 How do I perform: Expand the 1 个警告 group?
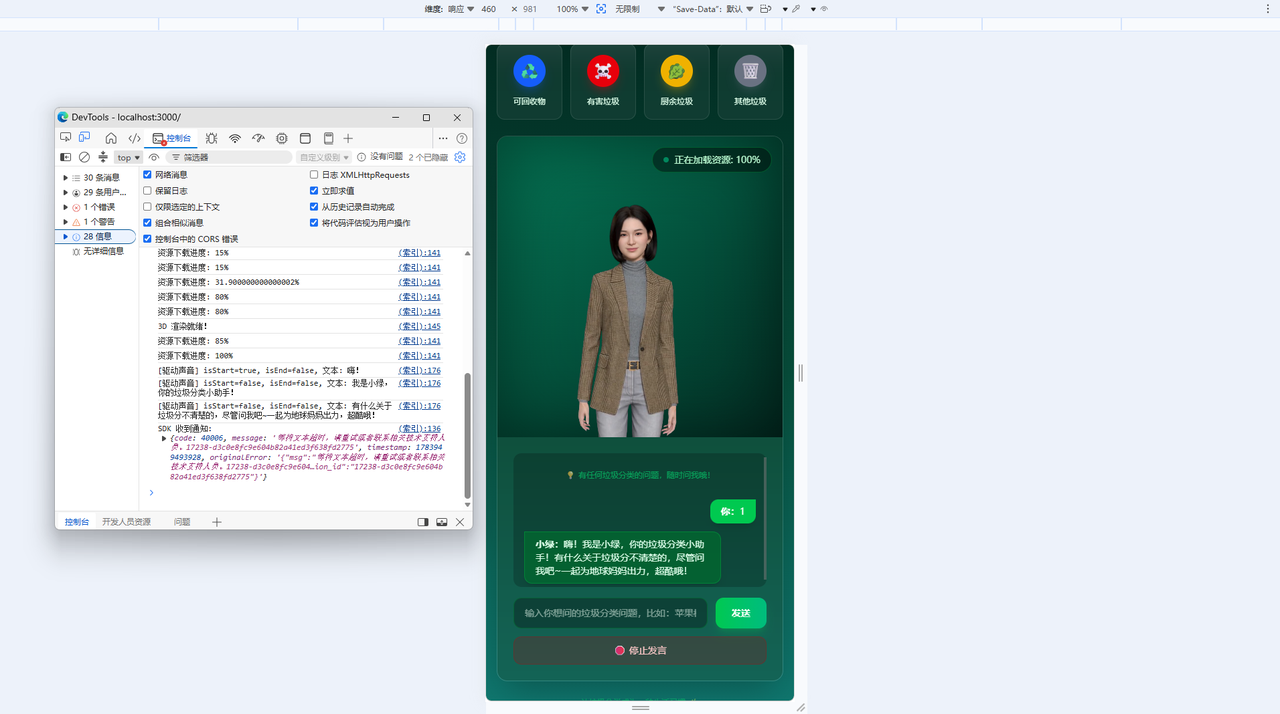coord(66,222)
